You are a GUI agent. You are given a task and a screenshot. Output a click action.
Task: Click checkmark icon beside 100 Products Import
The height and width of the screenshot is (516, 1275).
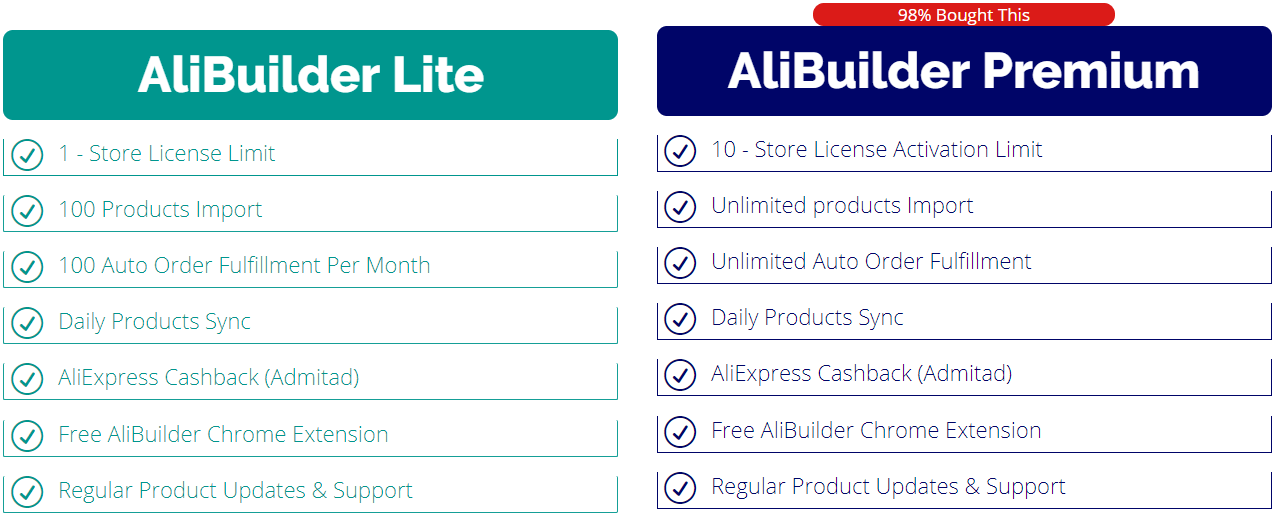tap(27, 211)
